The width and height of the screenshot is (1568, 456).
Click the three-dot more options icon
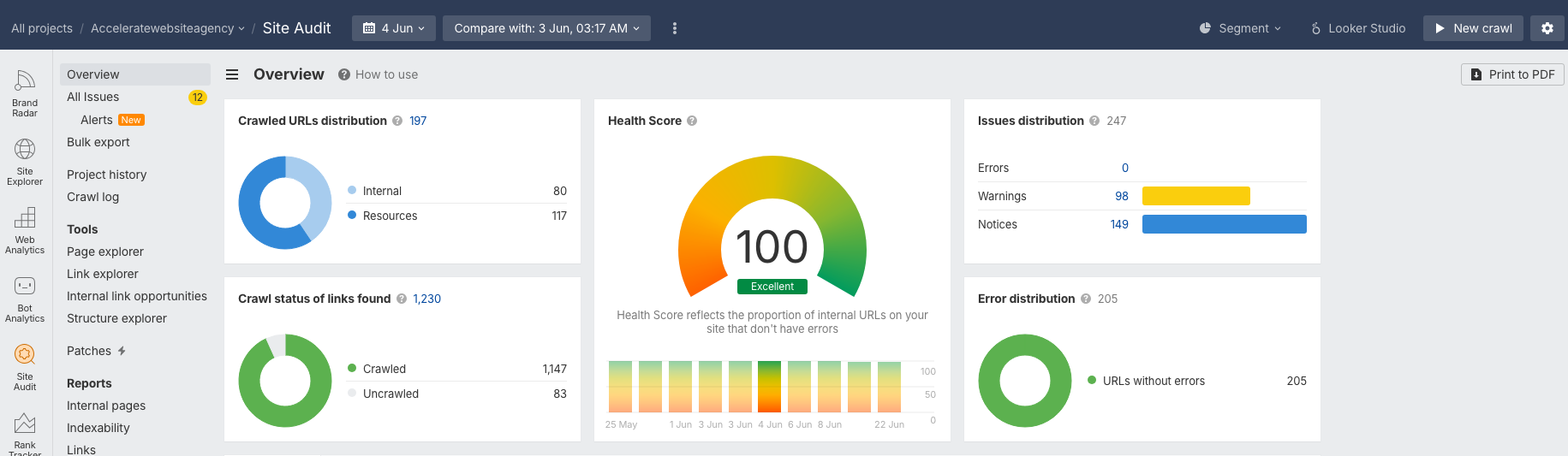coord(675,28)
